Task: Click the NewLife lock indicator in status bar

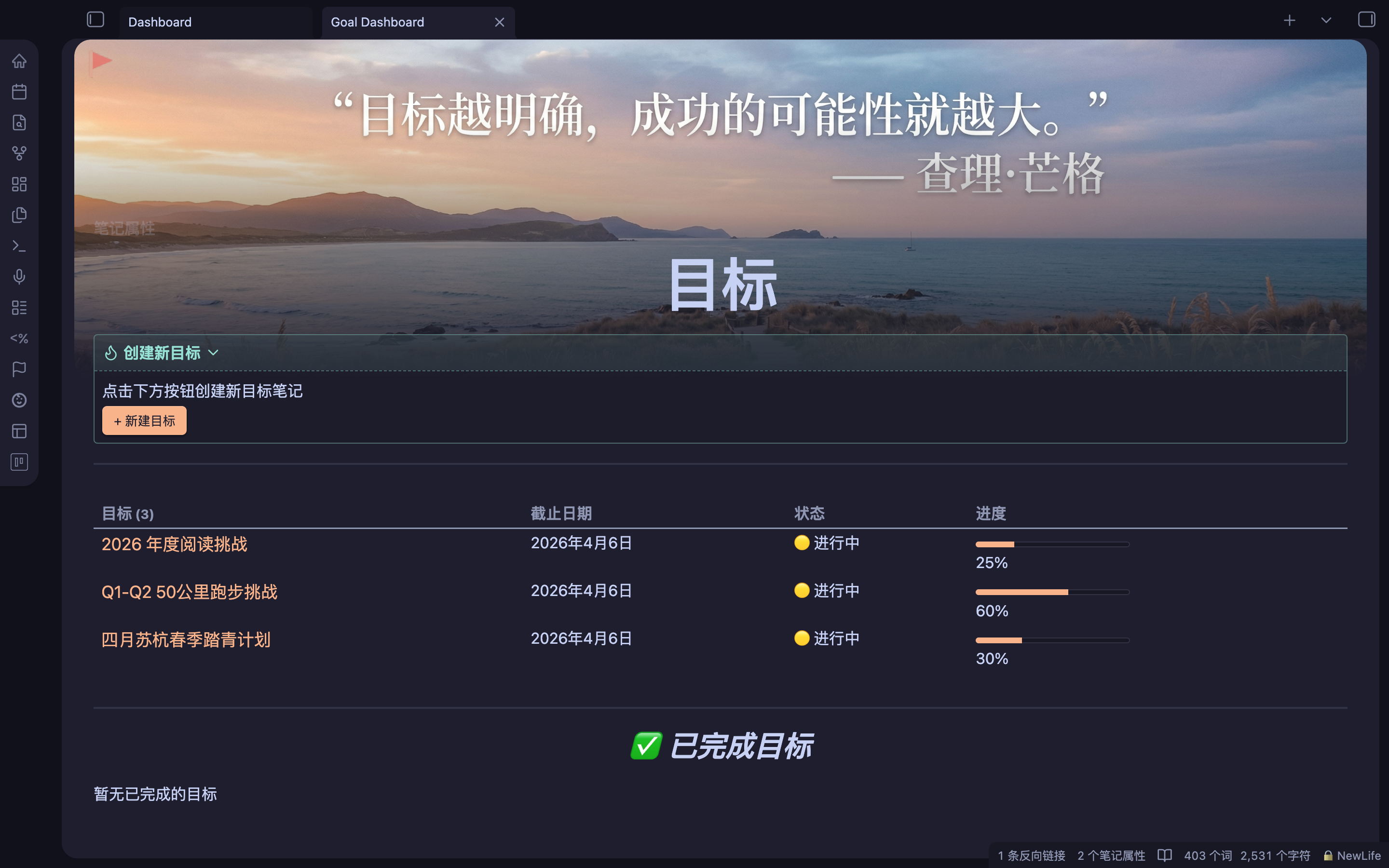Action: point(1352,855)
